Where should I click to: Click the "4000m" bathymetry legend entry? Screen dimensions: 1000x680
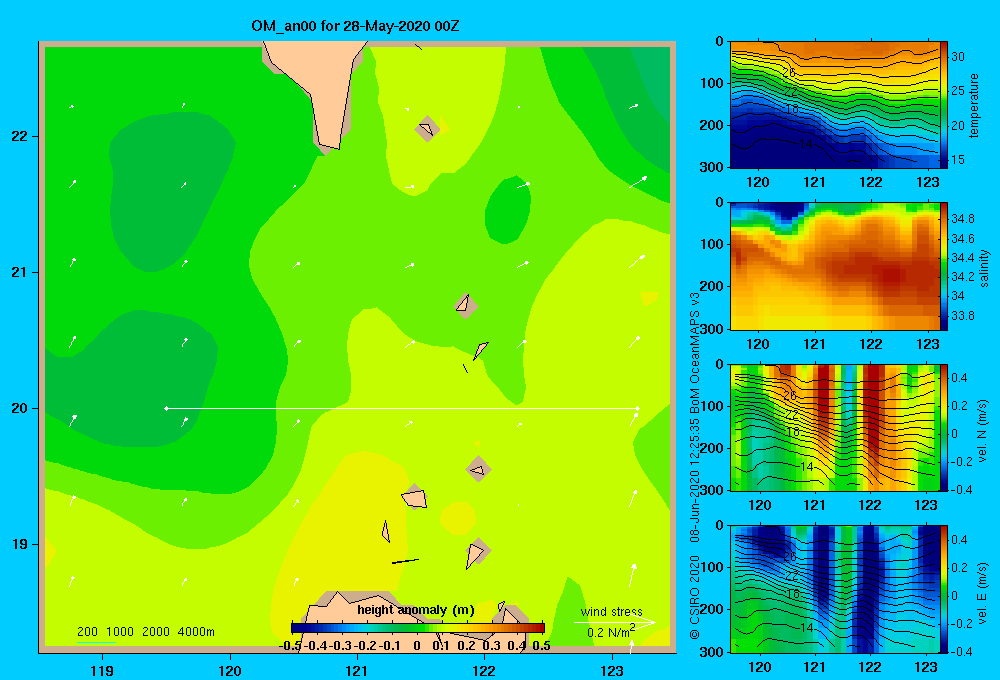tap(196, 632)
